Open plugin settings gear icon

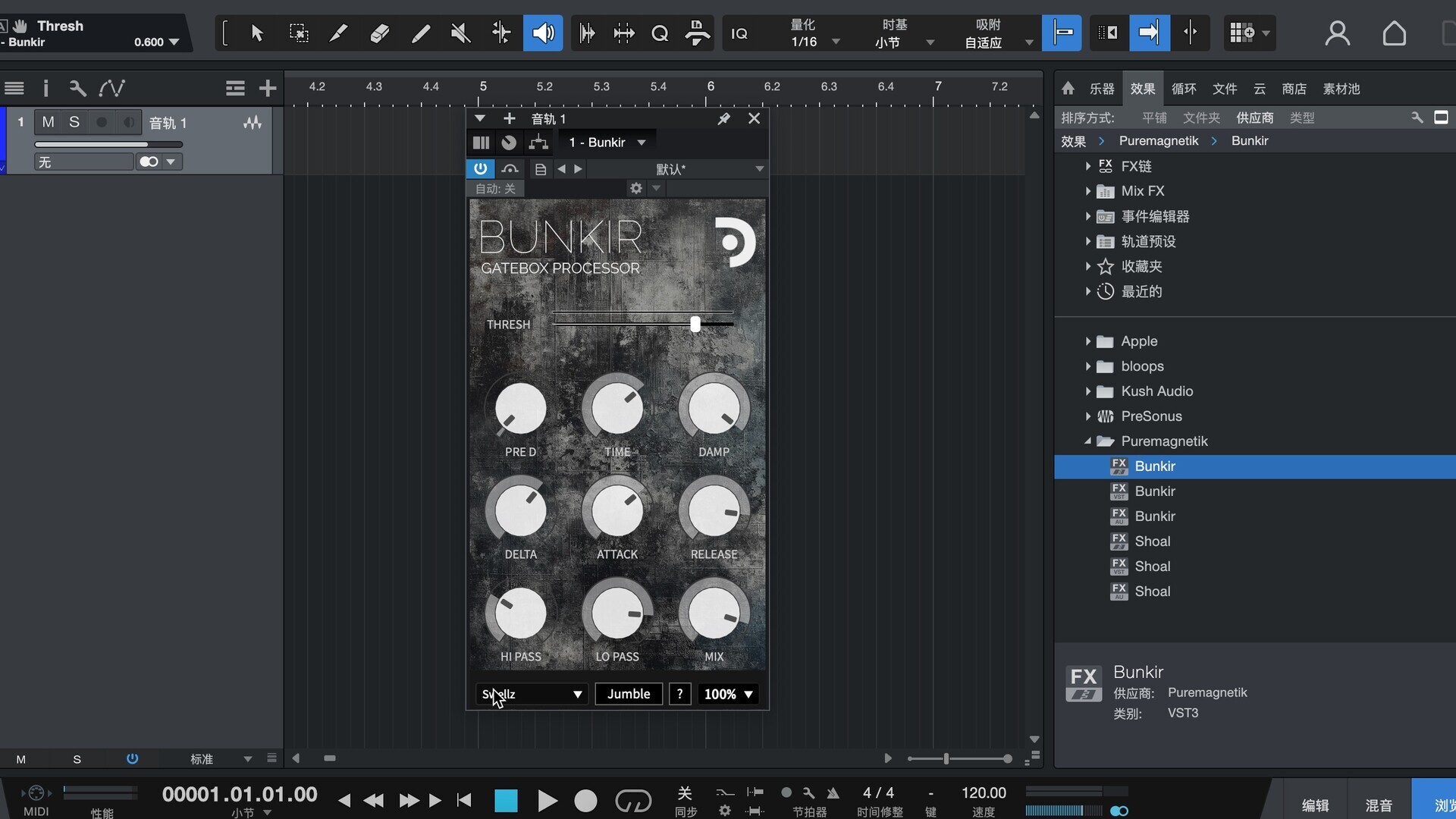click(636, 188)
